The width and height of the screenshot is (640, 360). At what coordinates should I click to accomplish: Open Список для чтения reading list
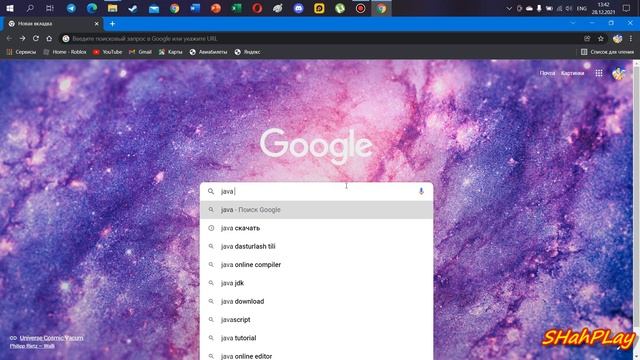pyautogui.click(x=607, y=52)
